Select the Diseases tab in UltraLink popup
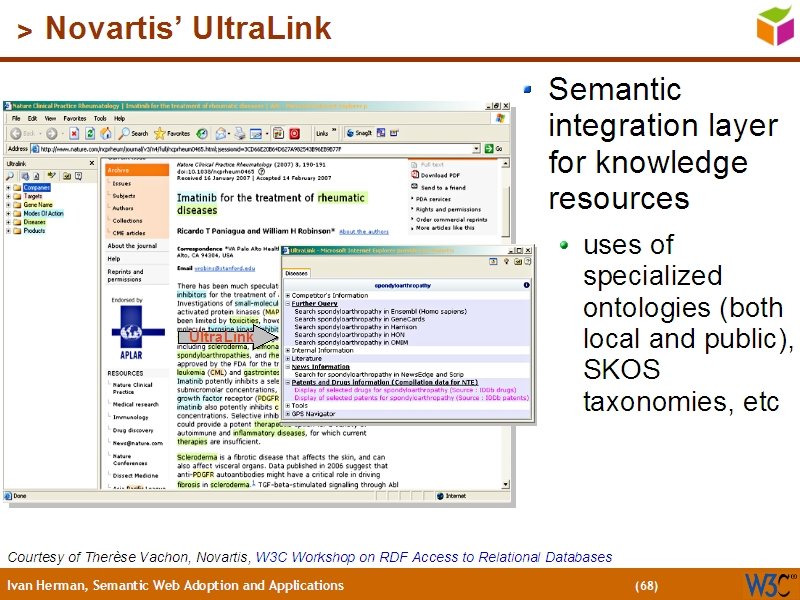The width and height of the screenshot is (800, 600). click(x=297, y=272)
